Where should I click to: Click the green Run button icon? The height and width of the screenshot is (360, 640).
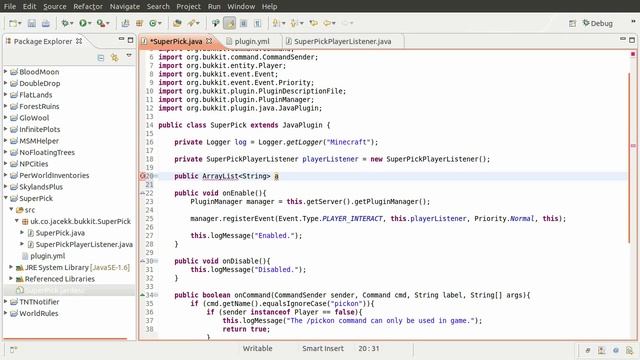pyautogui.click(x=83, y=23)
